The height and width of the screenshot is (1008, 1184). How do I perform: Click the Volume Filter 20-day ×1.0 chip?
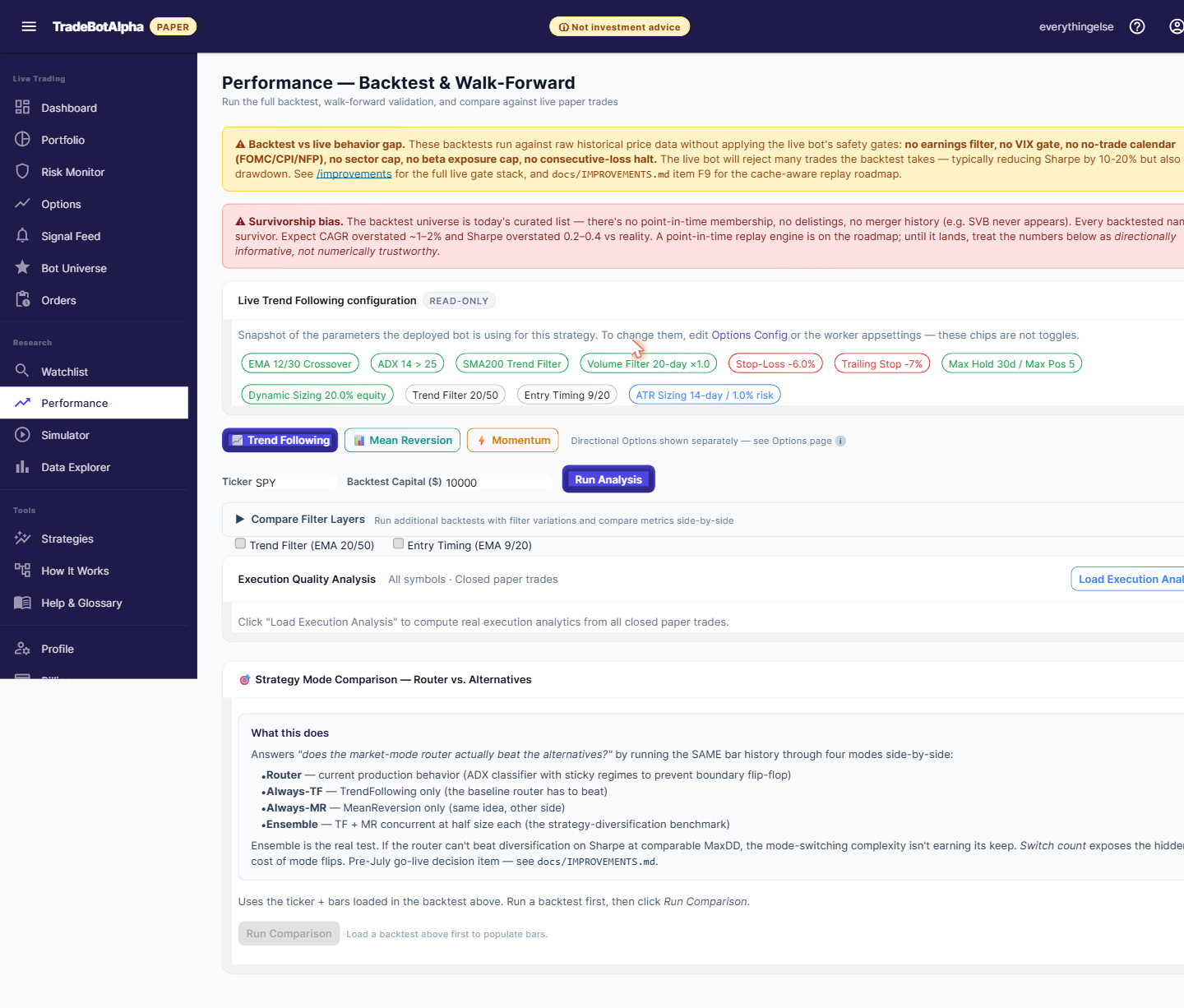(x=649, y=363)
